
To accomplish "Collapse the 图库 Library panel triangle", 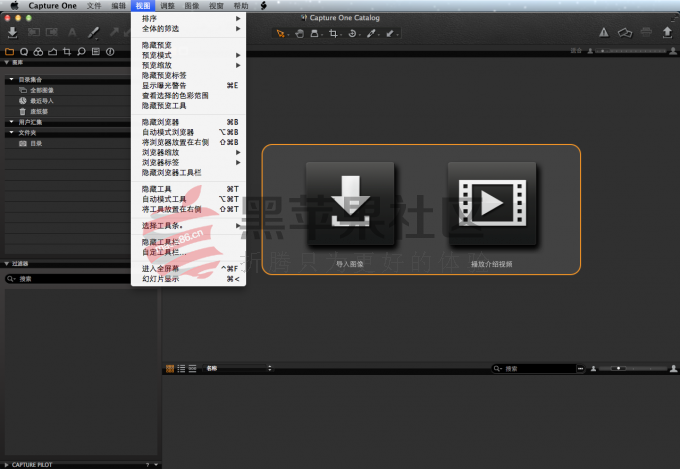I will click(x=7, y=62).
